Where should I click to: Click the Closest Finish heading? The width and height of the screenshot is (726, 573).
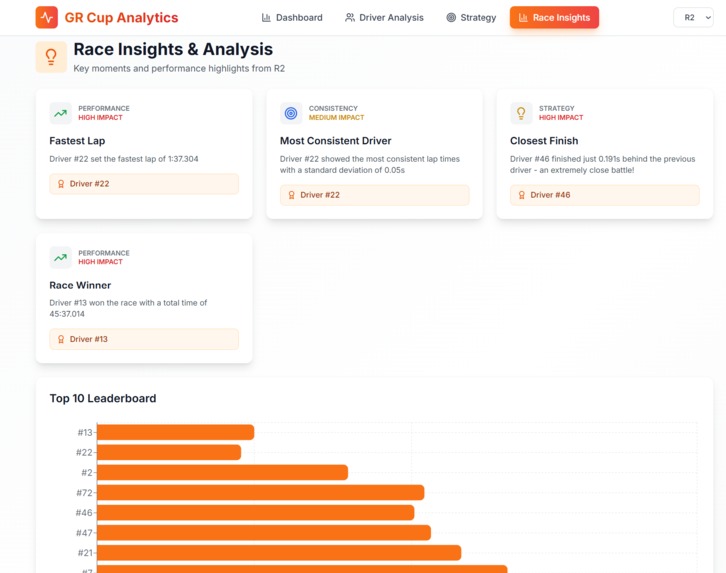point(544,141)
